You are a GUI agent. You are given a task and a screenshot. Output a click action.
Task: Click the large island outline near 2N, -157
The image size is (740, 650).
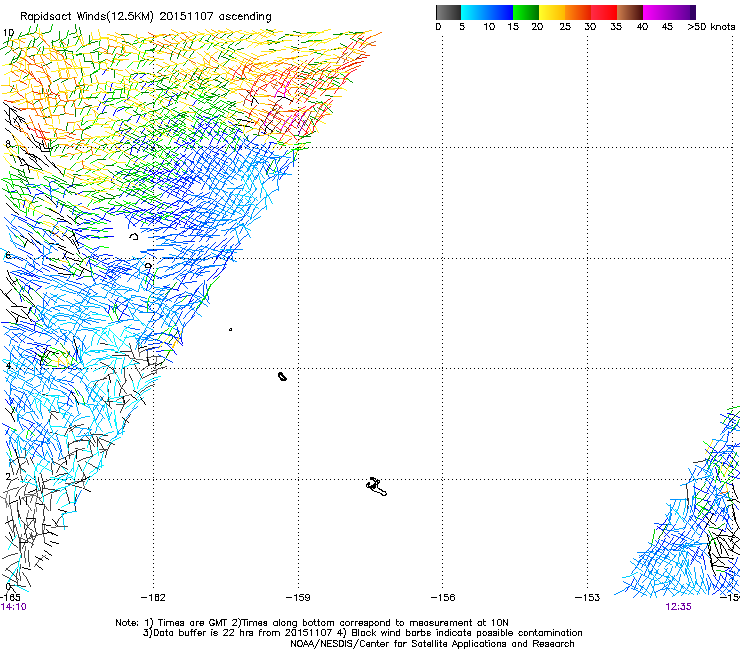click(x=376, y=487)
